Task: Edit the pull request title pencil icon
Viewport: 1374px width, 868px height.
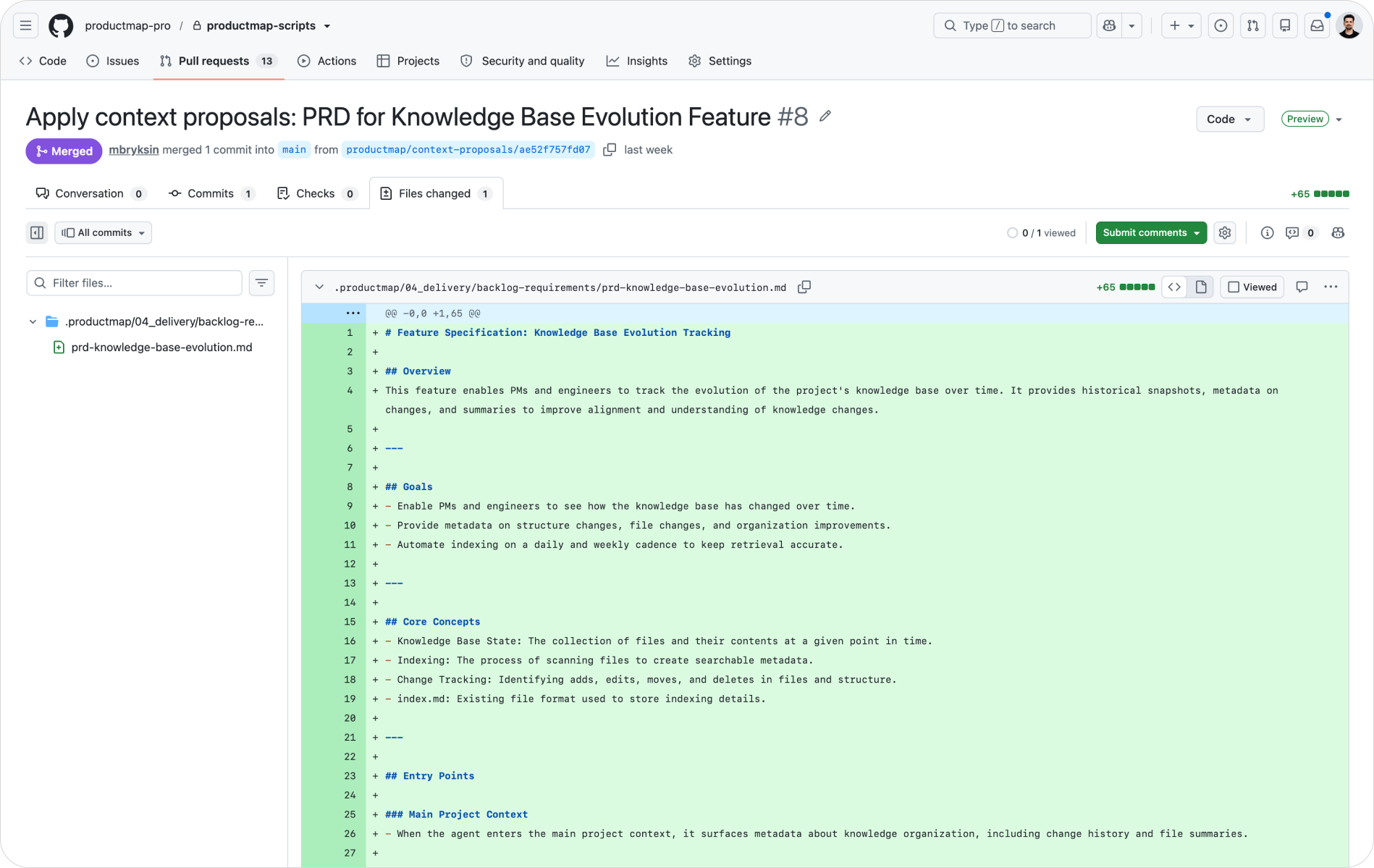Action: pyautogui.click(x=825, y=116)
